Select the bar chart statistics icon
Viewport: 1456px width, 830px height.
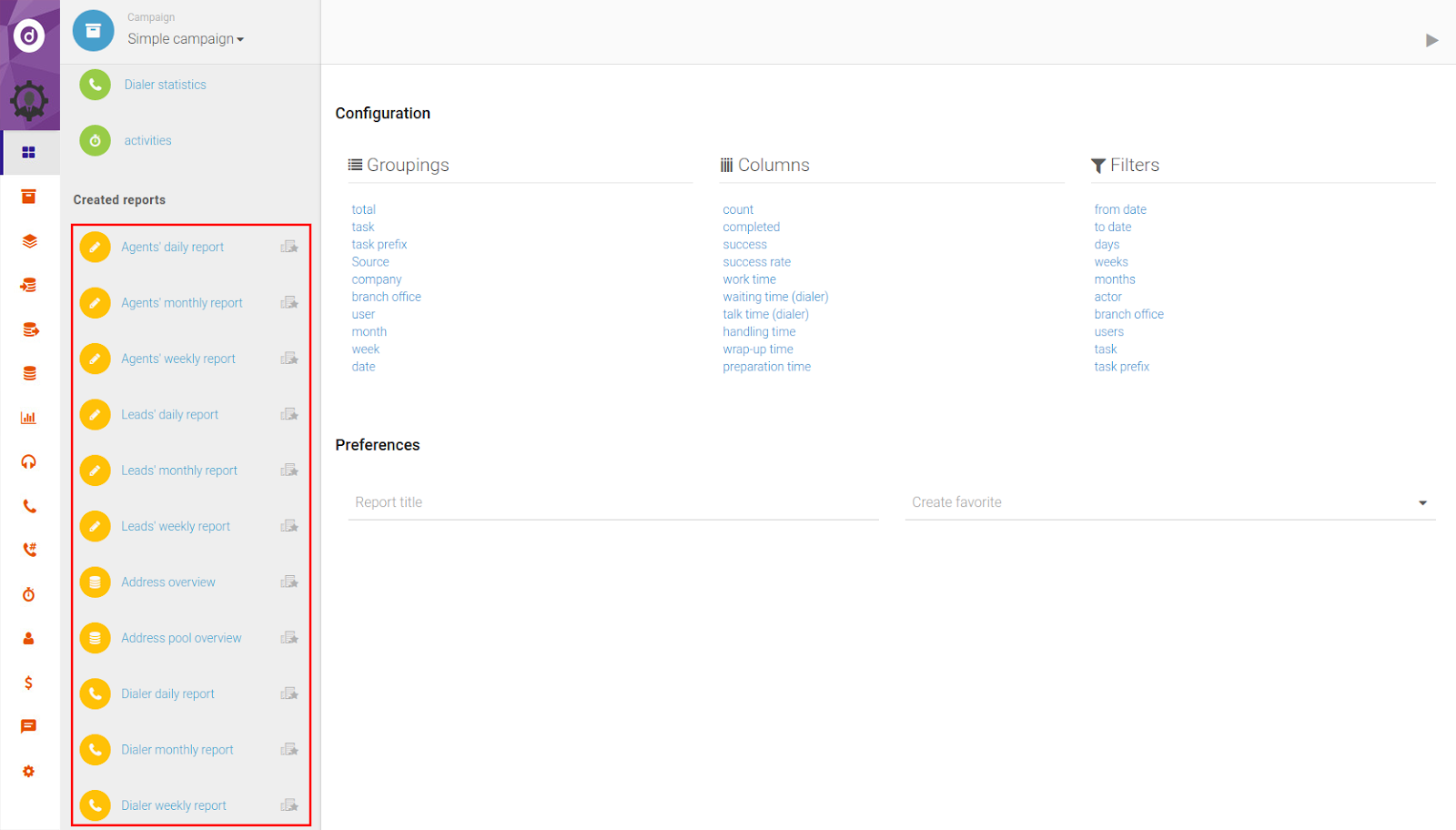click(29, 417)
